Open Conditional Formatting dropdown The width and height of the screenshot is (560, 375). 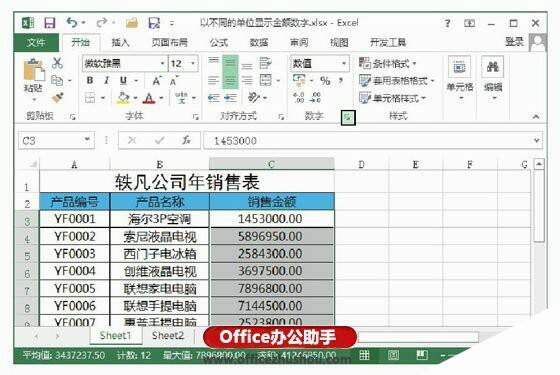[388, 64]
